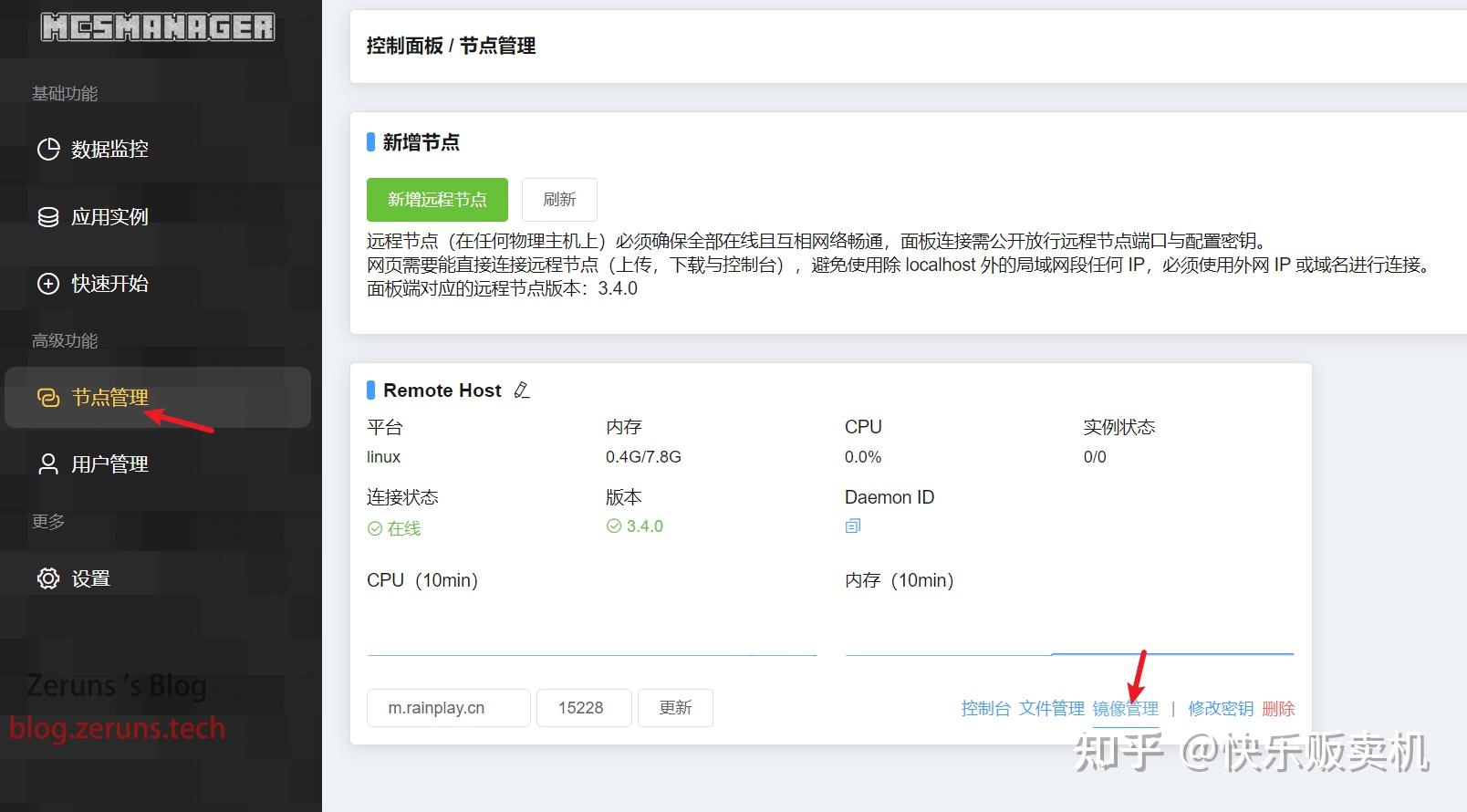Click the red 删除 link
1467x812 pixels.
pos(1278,709)
